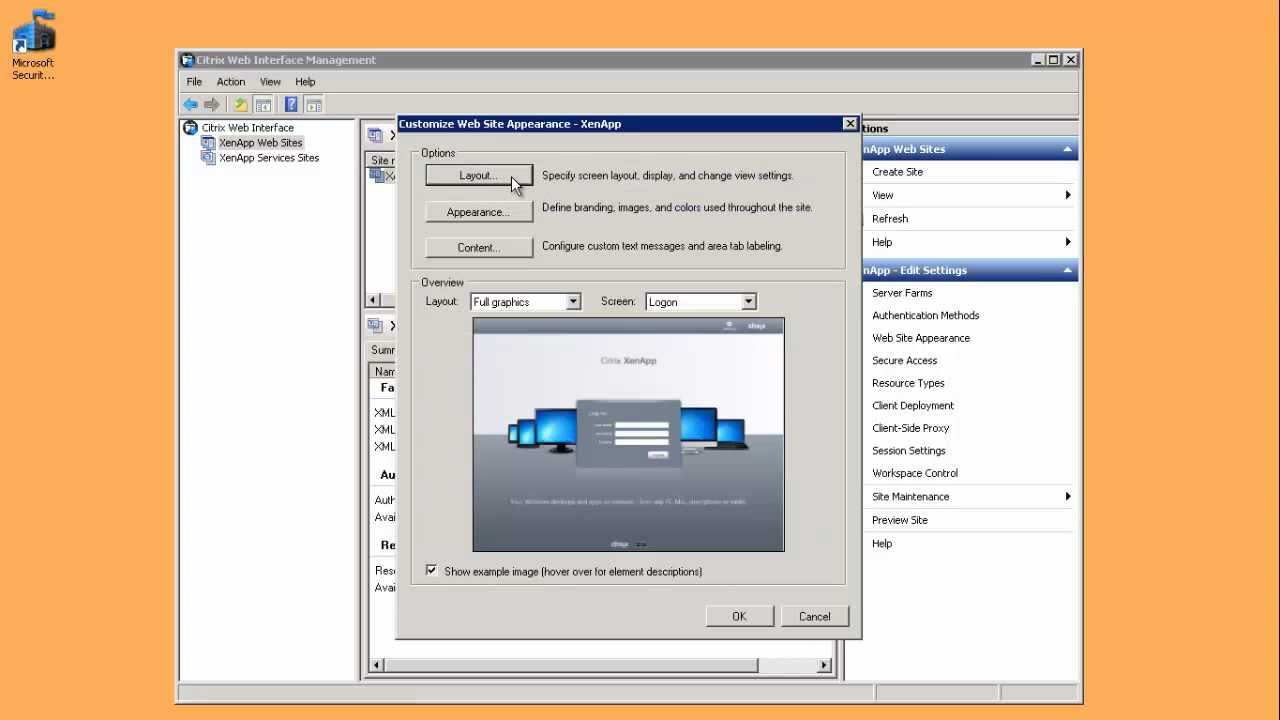Open Secure Access settings
Viewport: 1280px width, 720px height.
coord(905,361)
